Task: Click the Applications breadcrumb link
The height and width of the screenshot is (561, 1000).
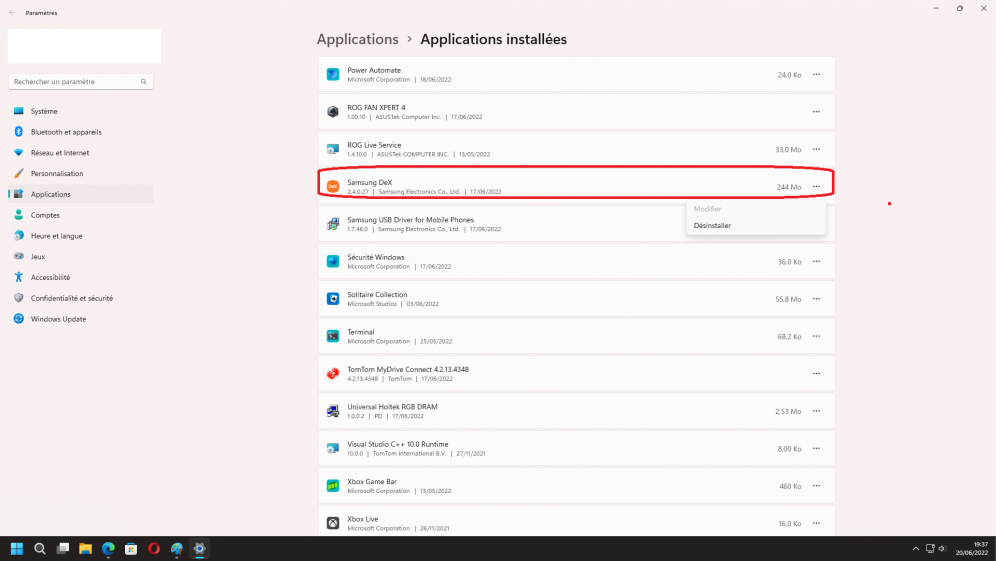Action: pos(357,40)
